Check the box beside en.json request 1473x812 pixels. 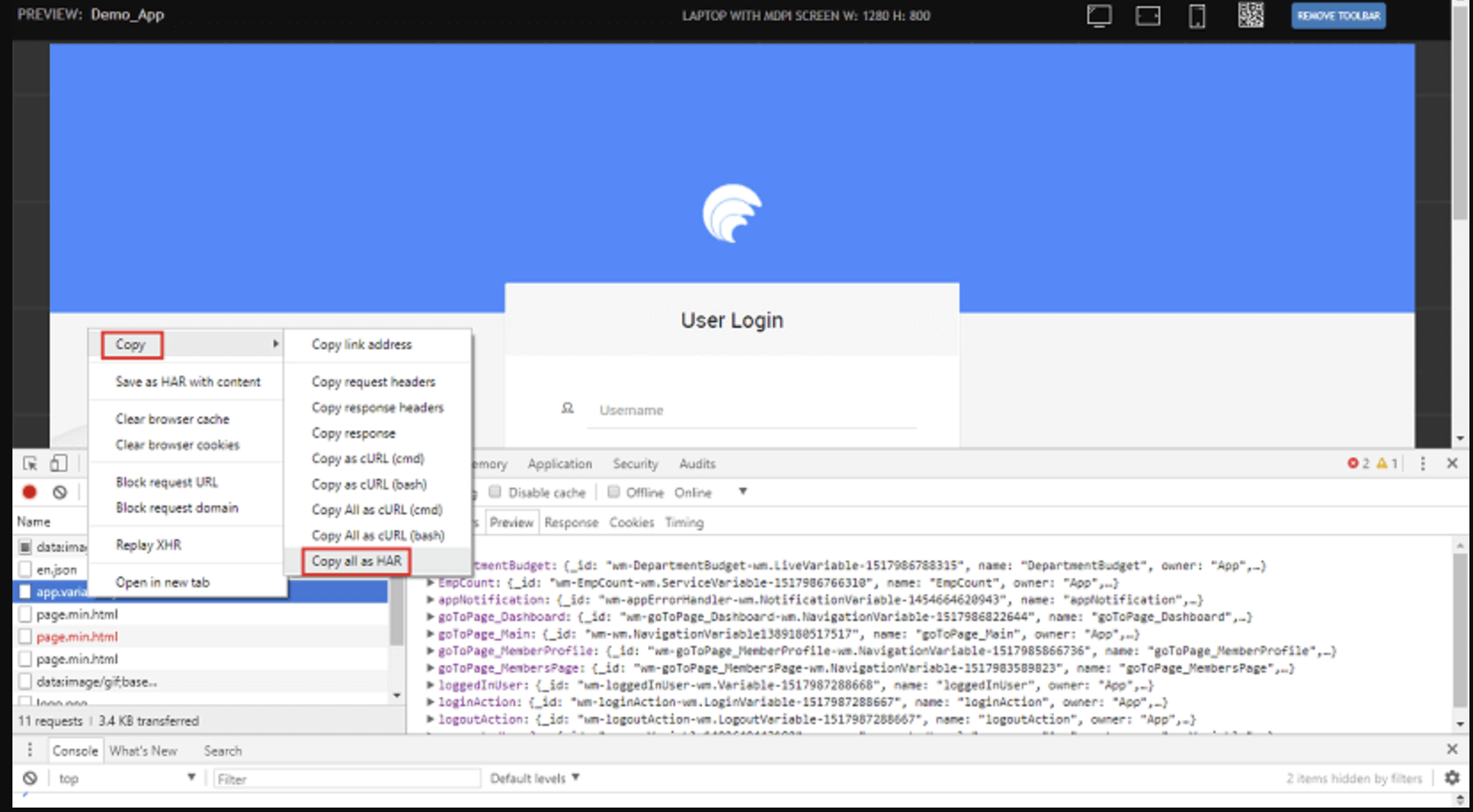(x=25, y=569)
